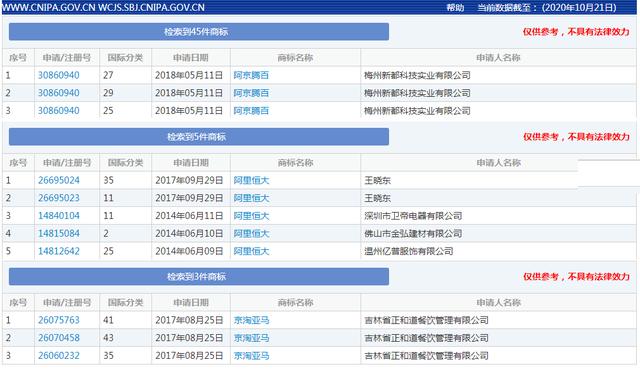
Task: Click the 检索到45件商标 result banner
Action: (x=199, y=32)
